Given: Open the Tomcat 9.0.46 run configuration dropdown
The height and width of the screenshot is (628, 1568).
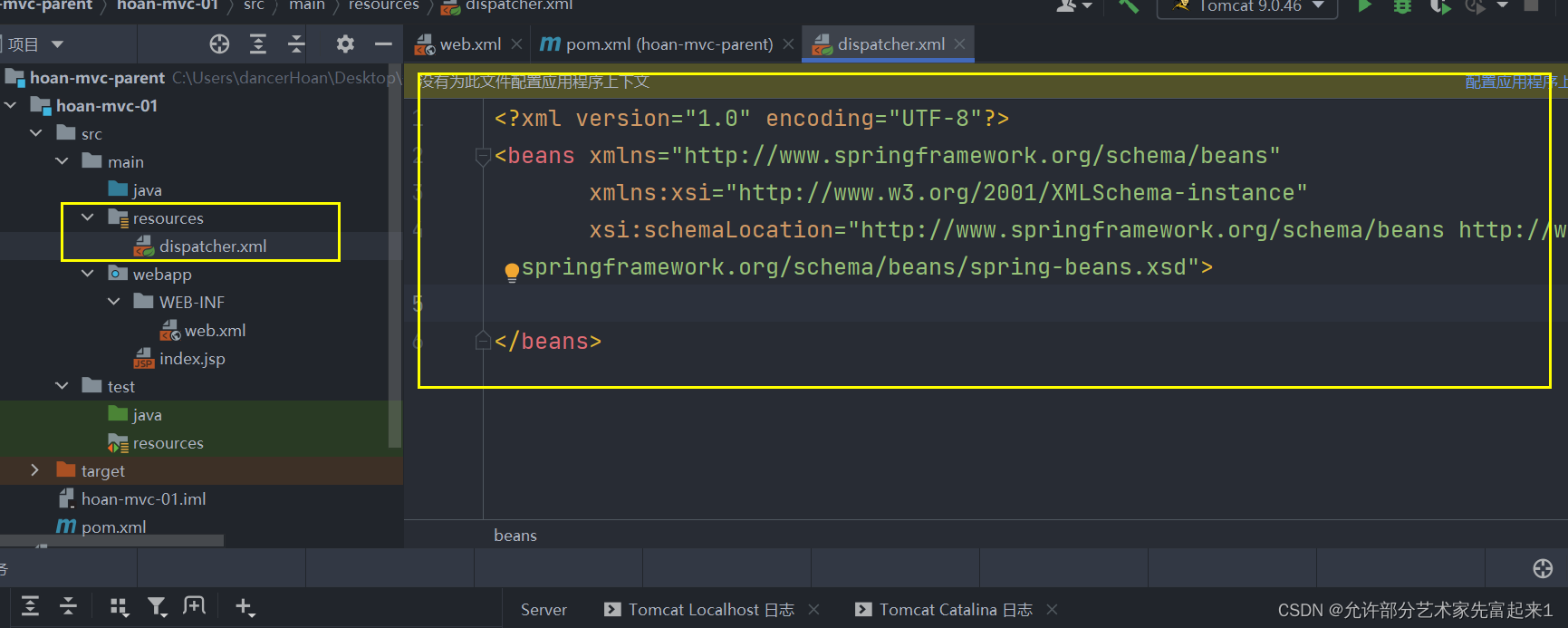Looking at the screenshot, I should 1247,6.
